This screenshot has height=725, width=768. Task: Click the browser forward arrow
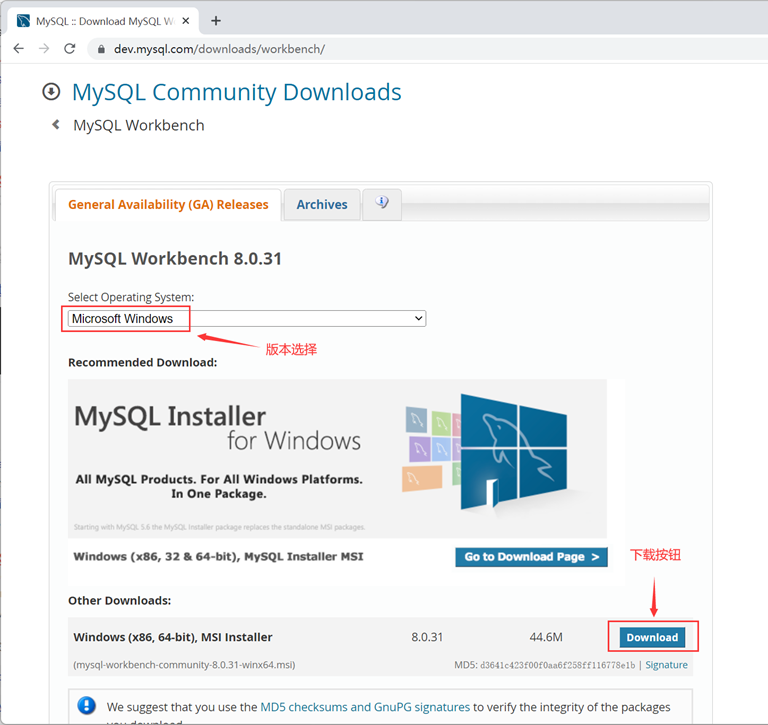[44, 48]
